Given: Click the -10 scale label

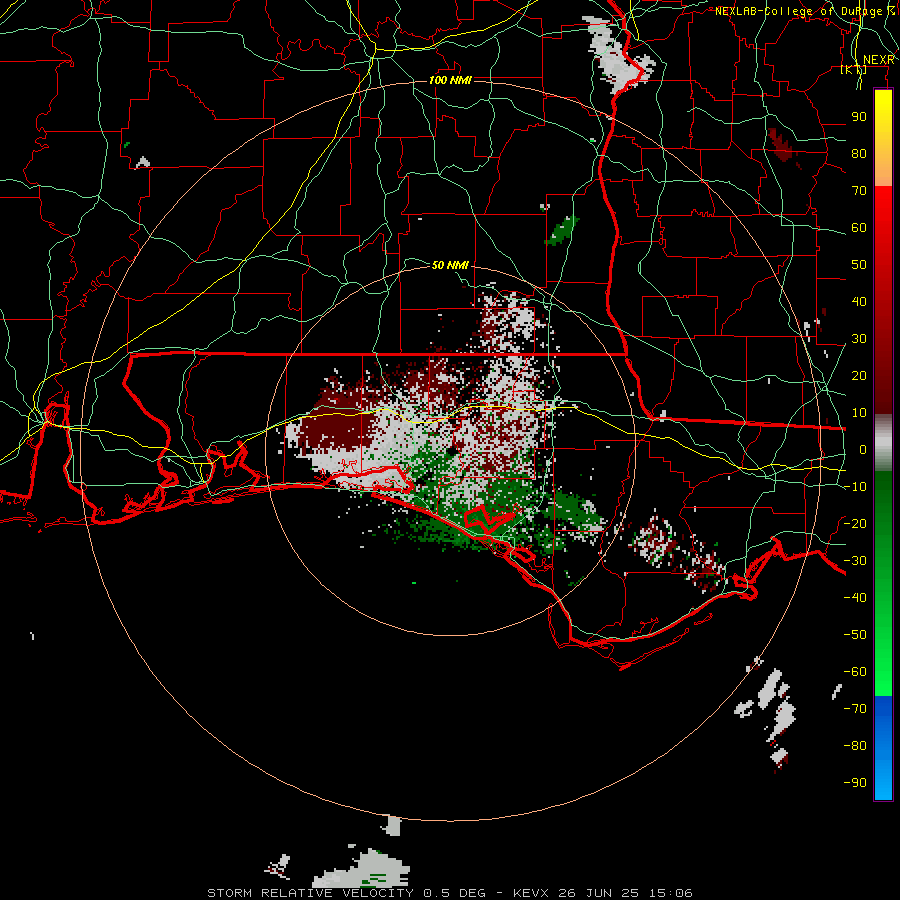Looking at the screenshot, I should [x=855, y=487].
